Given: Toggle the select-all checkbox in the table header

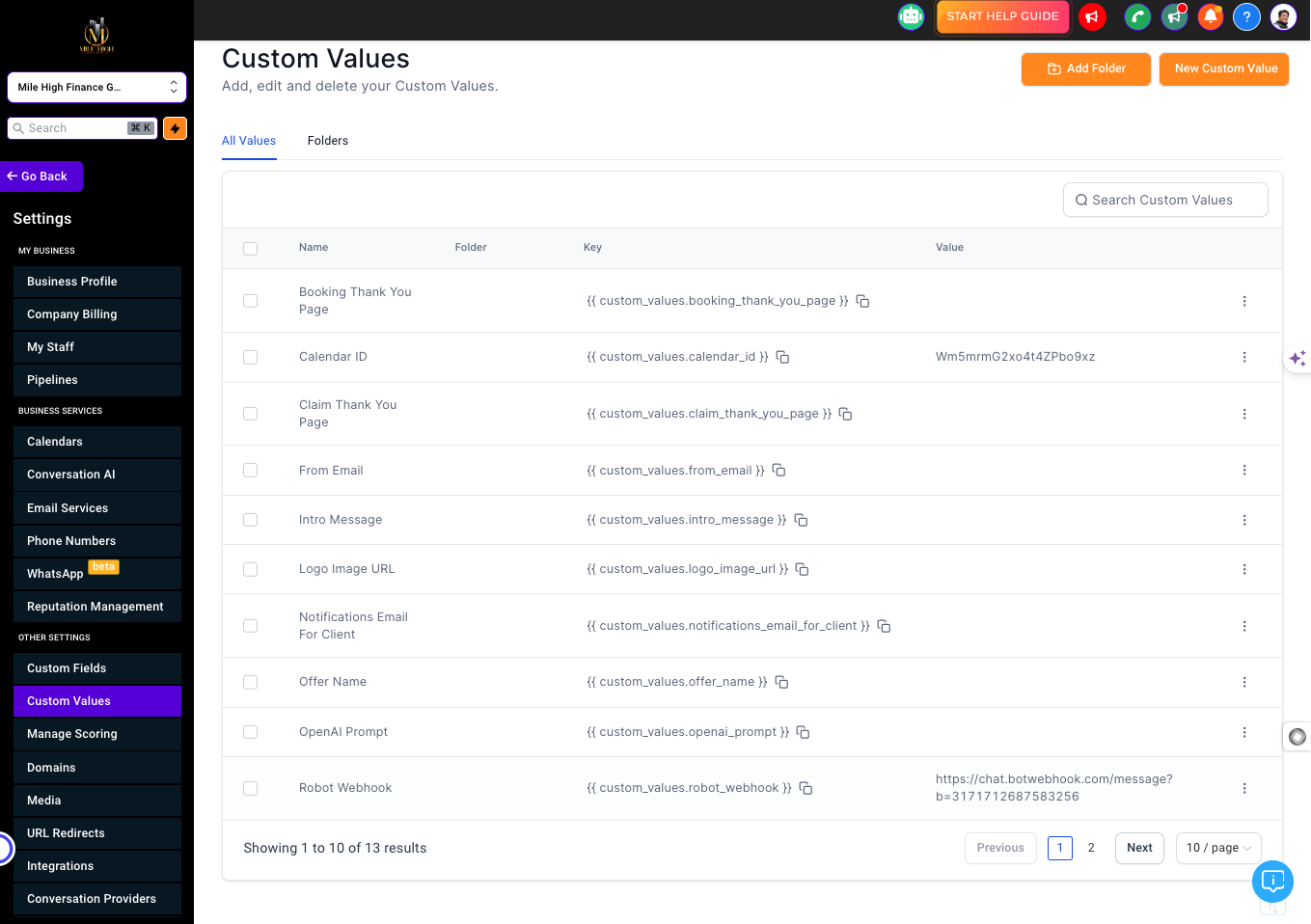Looking at the screenshot, I should point(251,248).
